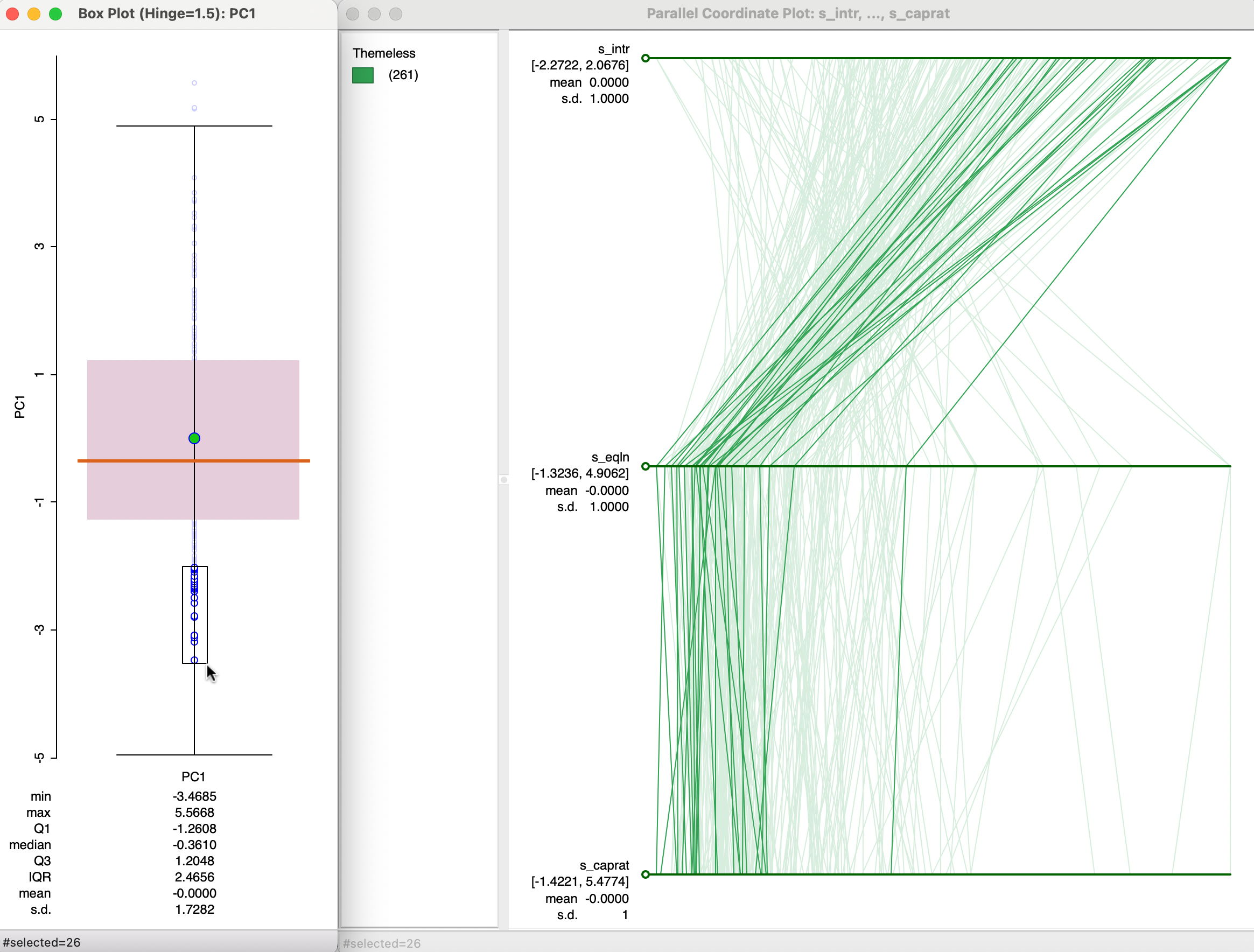Click the PC1 label below box plot
Image resolution: width=1254 pixels, height=952 pixels.
coord(193,777)
